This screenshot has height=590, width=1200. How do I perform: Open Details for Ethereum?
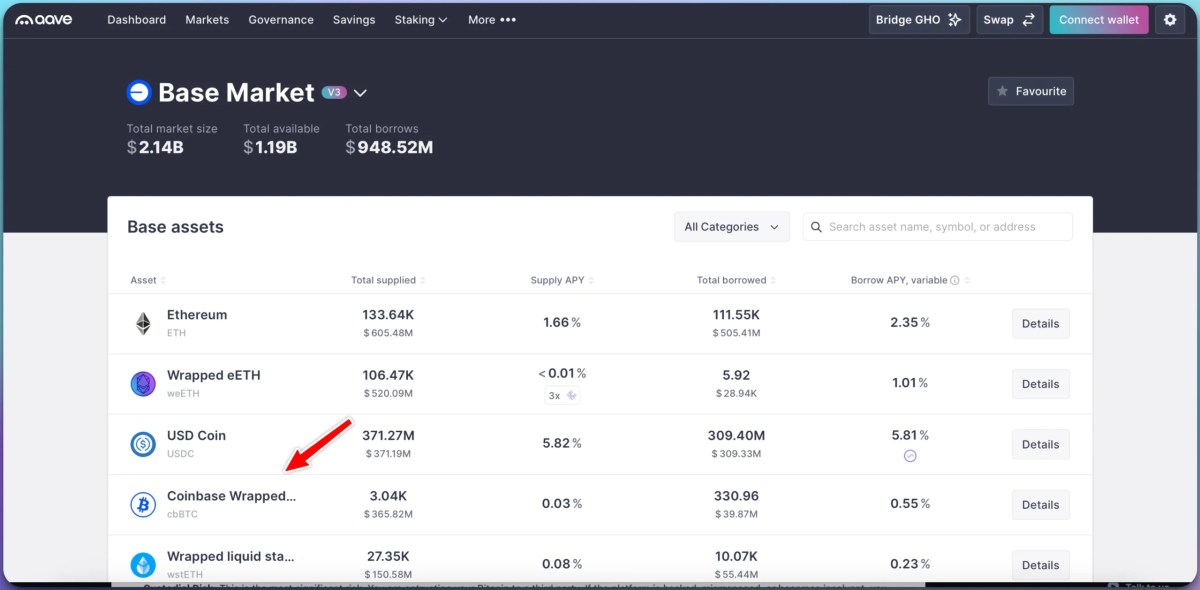1040,323
